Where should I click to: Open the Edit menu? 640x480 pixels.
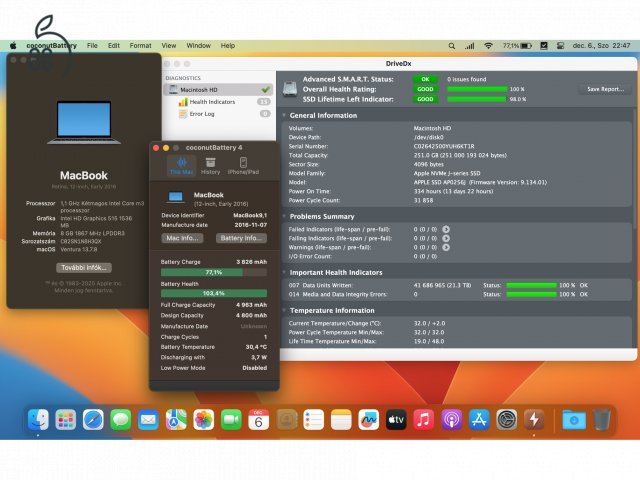click(114, 46)
